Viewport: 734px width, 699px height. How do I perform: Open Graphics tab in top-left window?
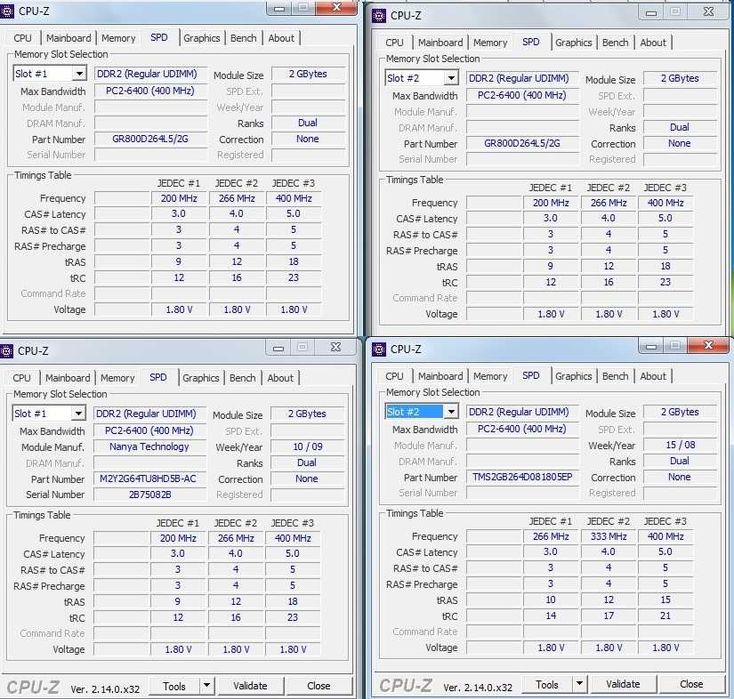202,38
